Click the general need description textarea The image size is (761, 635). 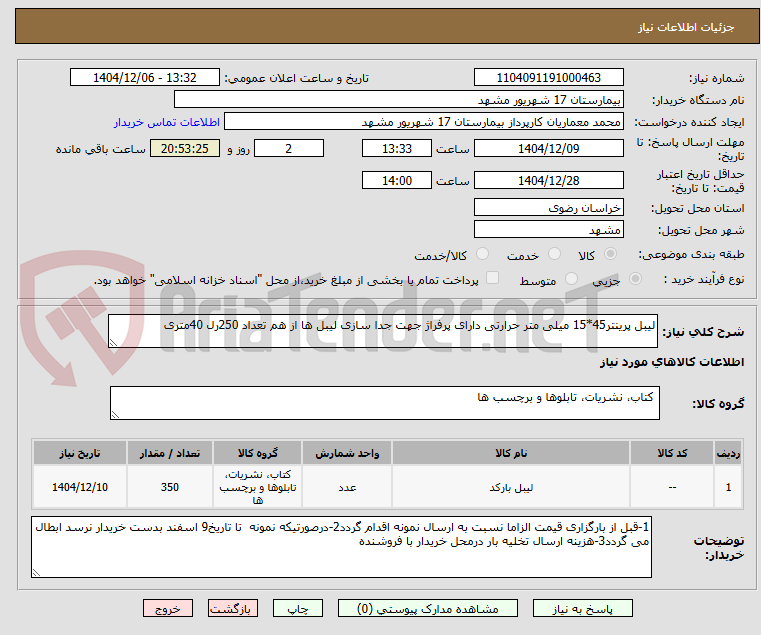pyautogui.click(x=382, y=331)
